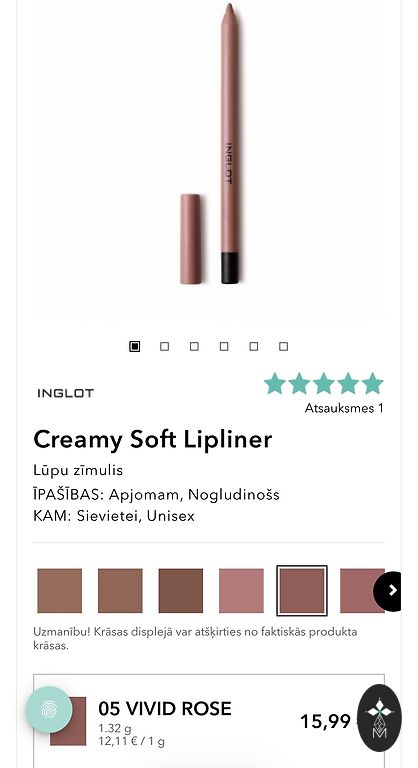Choose the fourth pink shade swatch
The image size is (418, 768).
click(241, 591)
